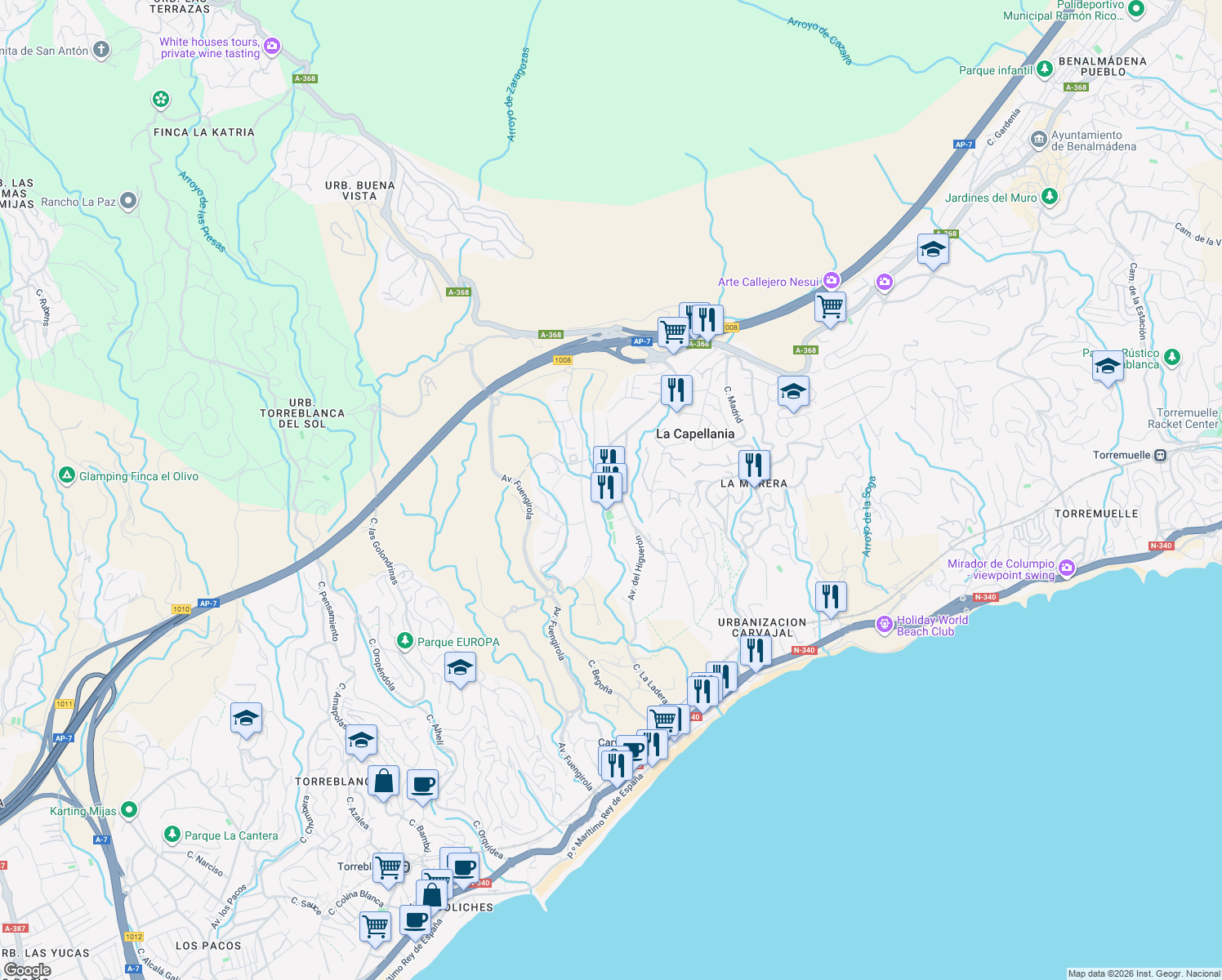This screenshot has width=1222, height=980.
Task: Click the Jardines del Muro park marker
Action: click(x=1050, y=196)
